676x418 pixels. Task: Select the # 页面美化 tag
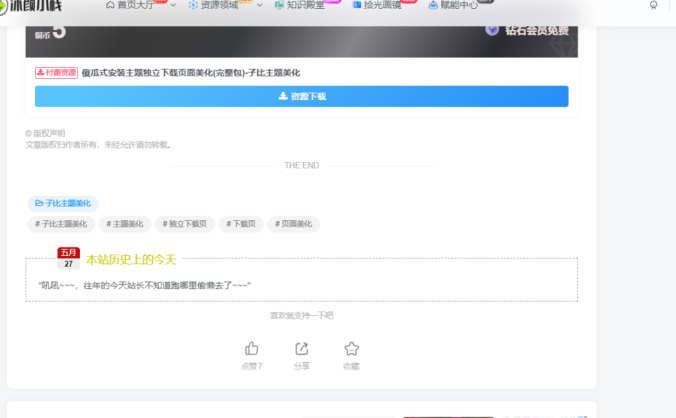tap(294, 224)
